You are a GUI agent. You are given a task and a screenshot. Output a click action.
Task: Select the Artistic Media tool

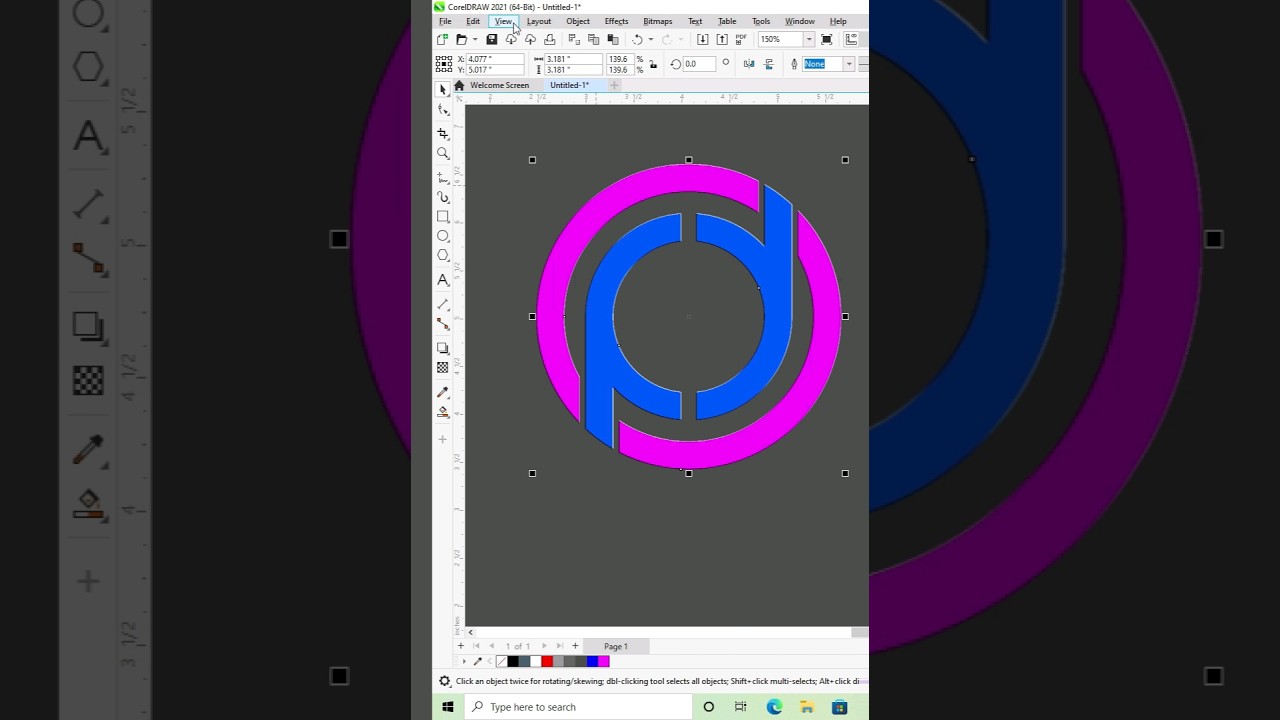443,197
